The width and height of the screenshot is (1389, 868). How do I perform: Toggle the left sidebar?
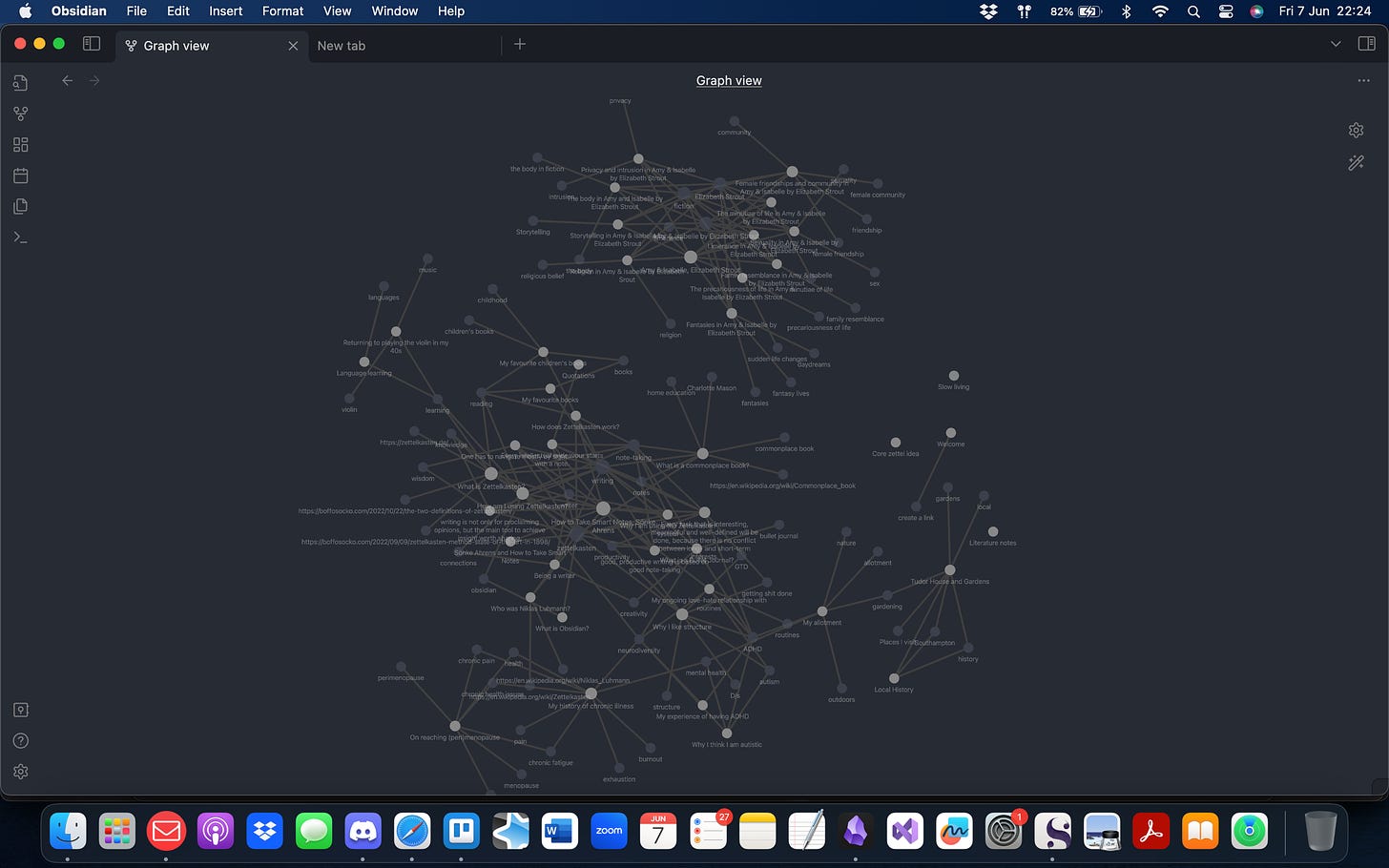pyautogui.click(x=92, y=44)
